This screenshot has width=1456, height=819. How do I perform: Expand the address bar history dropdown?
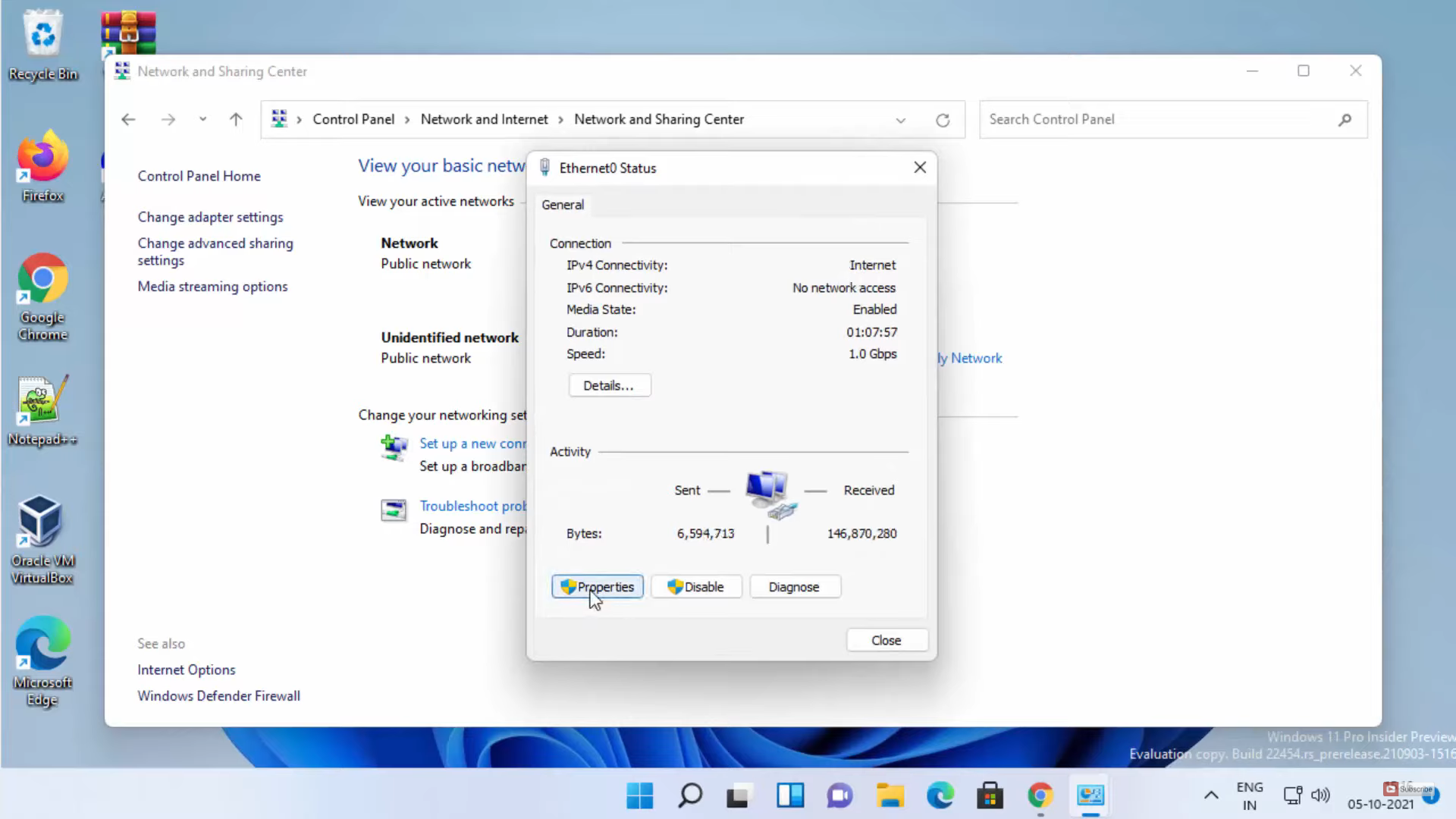coord(900,120)
